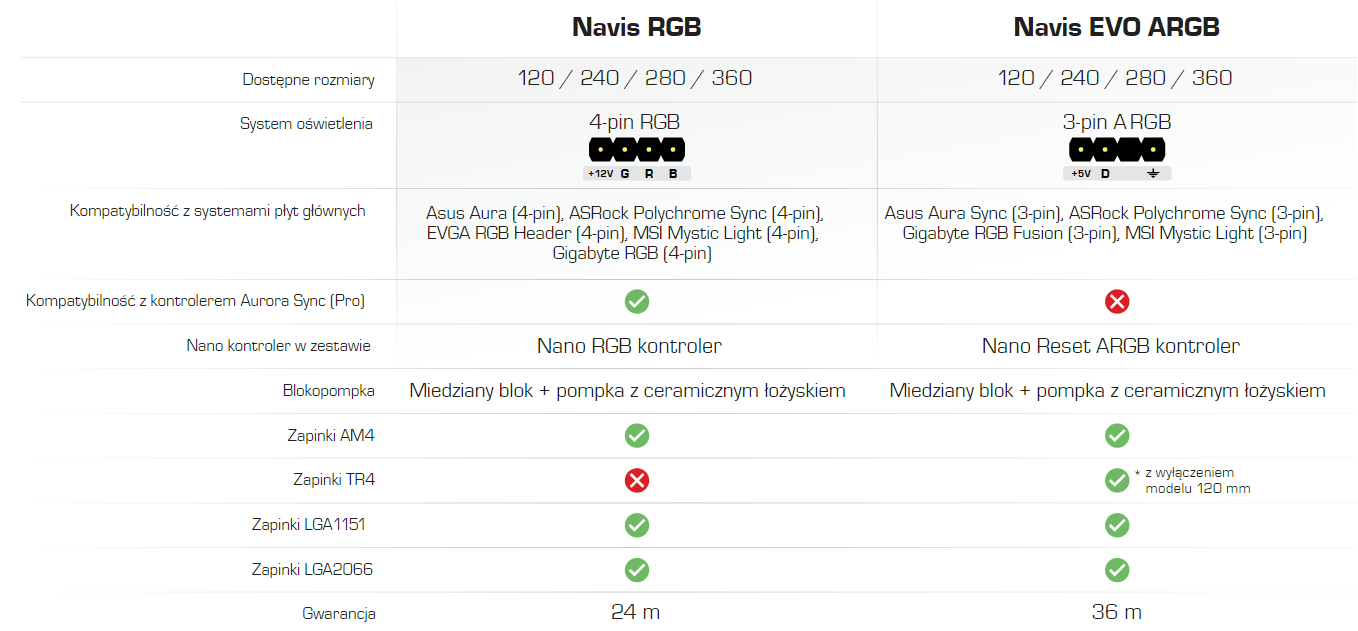Click the Nano Reset ARGB kontroler text
Image resolution: width=1358 pixels, height=631 pixels.
point(1111,346)
